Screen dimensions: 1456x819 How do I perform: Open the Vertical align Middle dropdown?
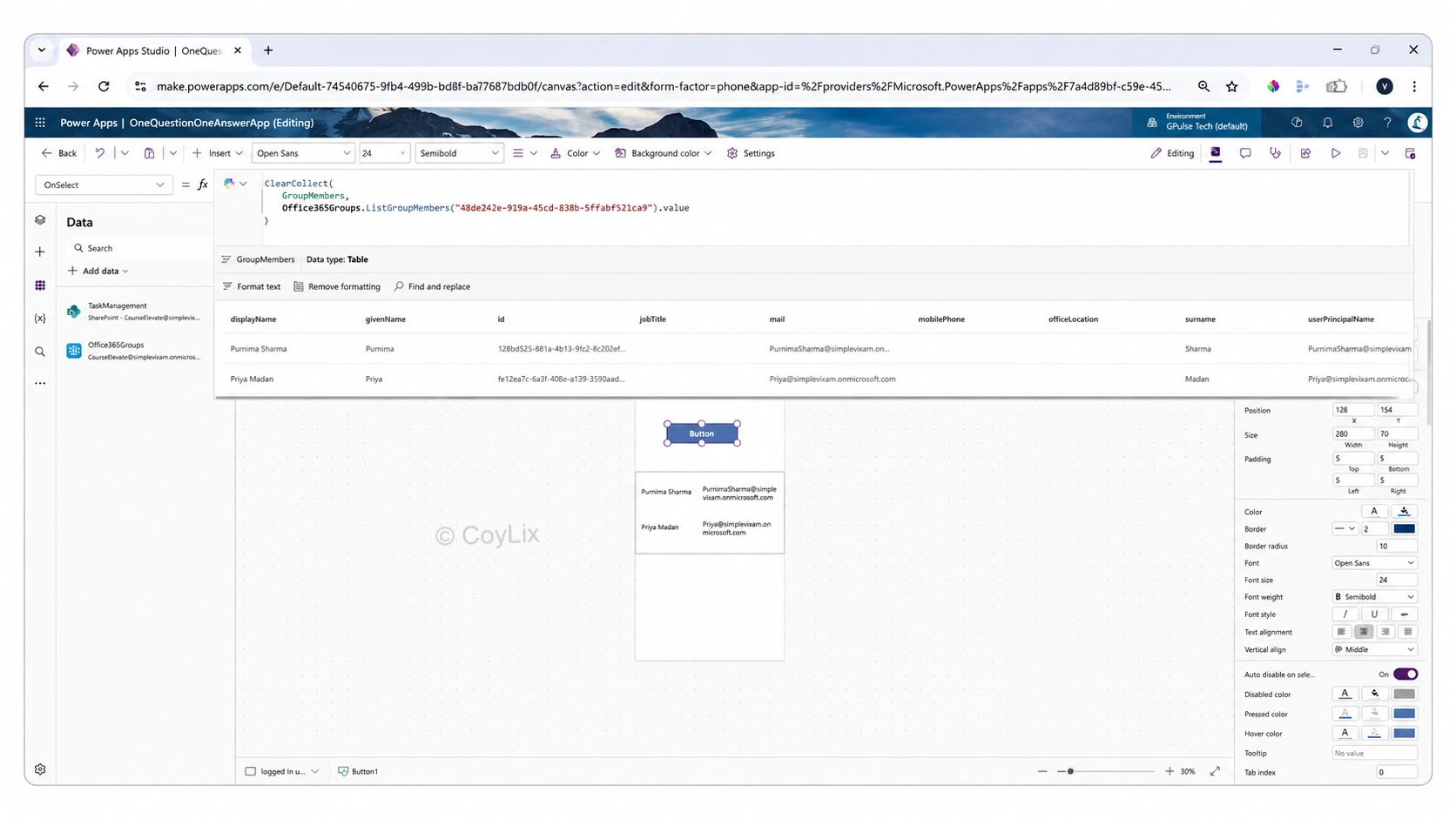click(1374, 649)
